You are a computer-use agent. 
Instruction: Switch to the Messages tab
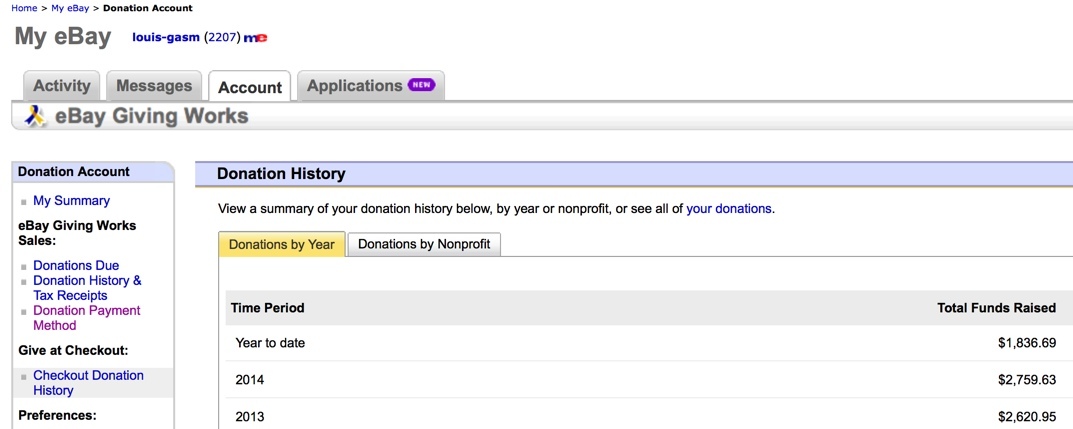coord(154,86)
